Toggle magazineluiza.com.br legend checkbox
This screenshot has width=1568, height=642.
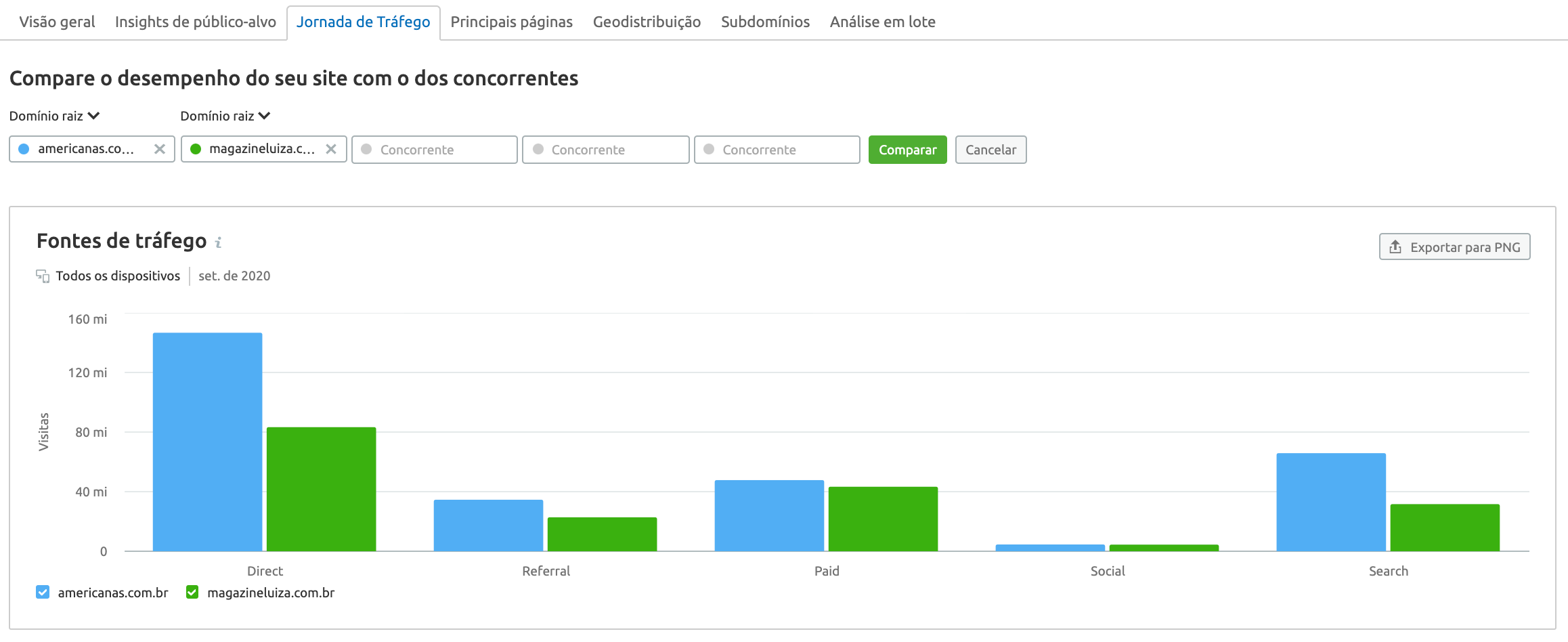click(x=192, y=593)
